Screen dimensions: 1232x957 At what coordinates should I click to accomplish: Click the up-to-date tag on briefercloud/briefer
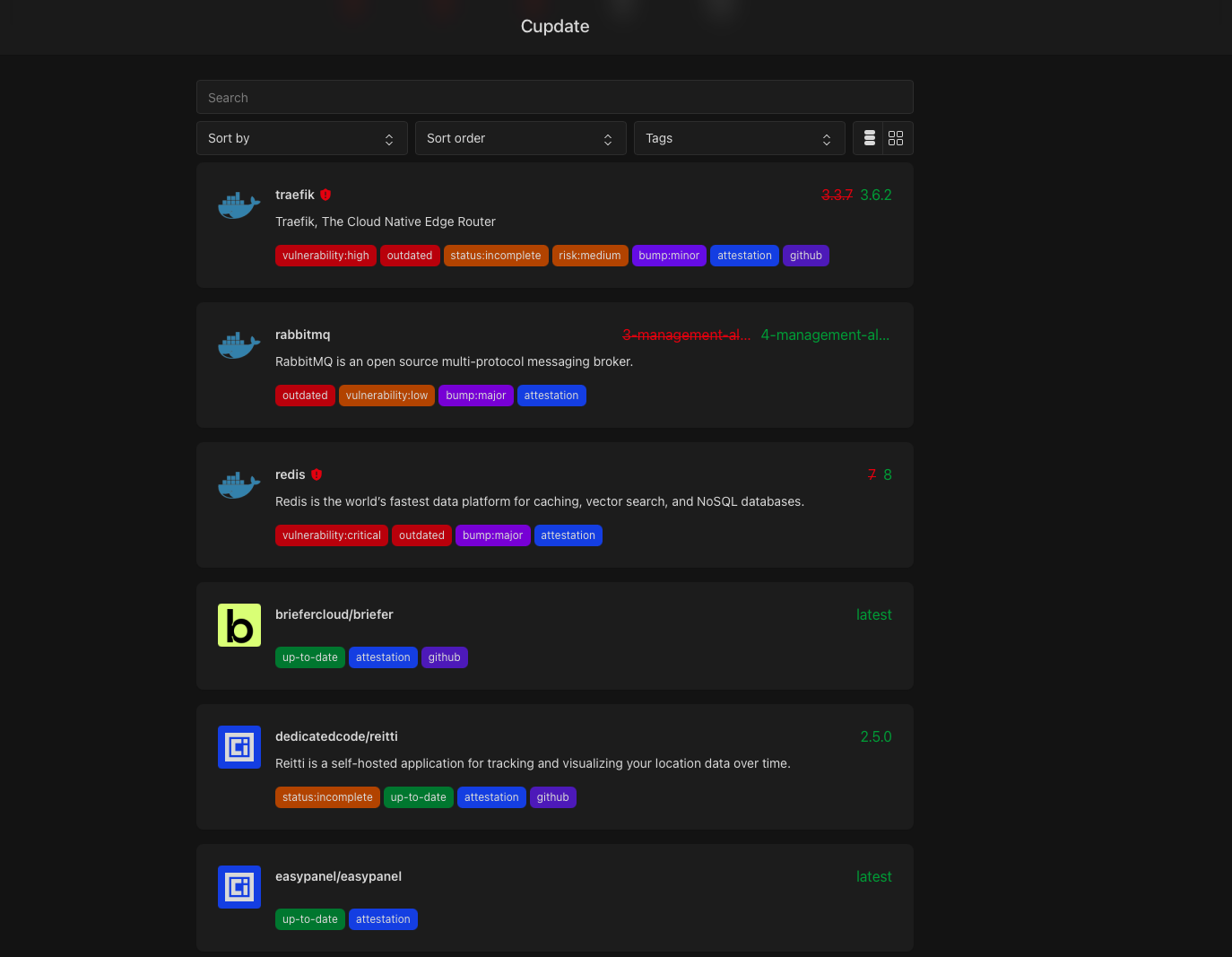click(x=310, y=657)
